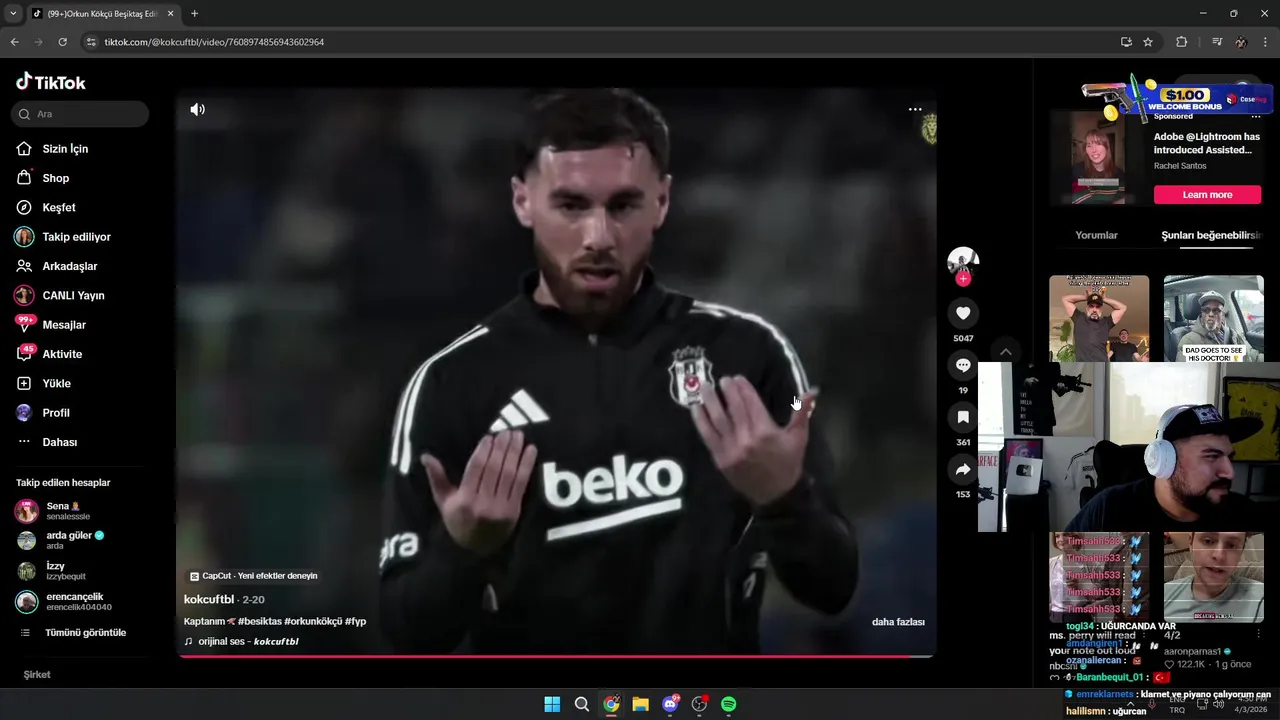Click Learn more on Lightroom ad
This screenshot has height=720, width=1280.
pos(1207,195)
